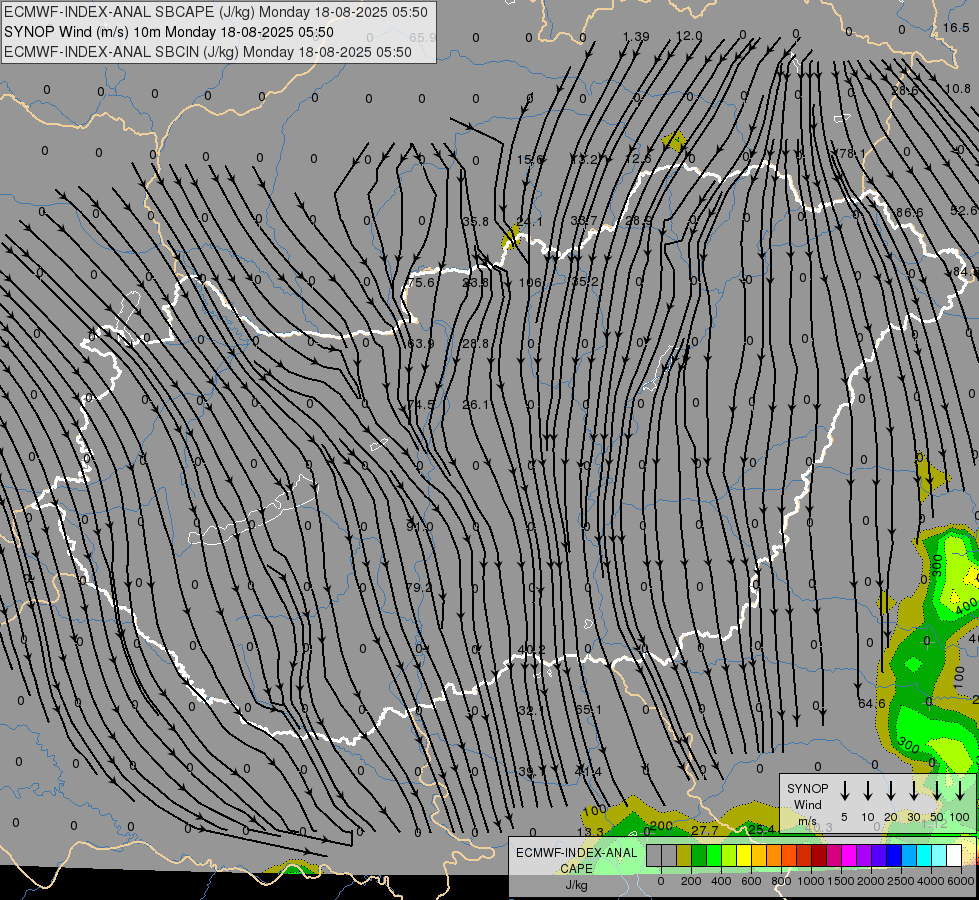
Task: Click the 106 value on the map
Action: point(530,282)
